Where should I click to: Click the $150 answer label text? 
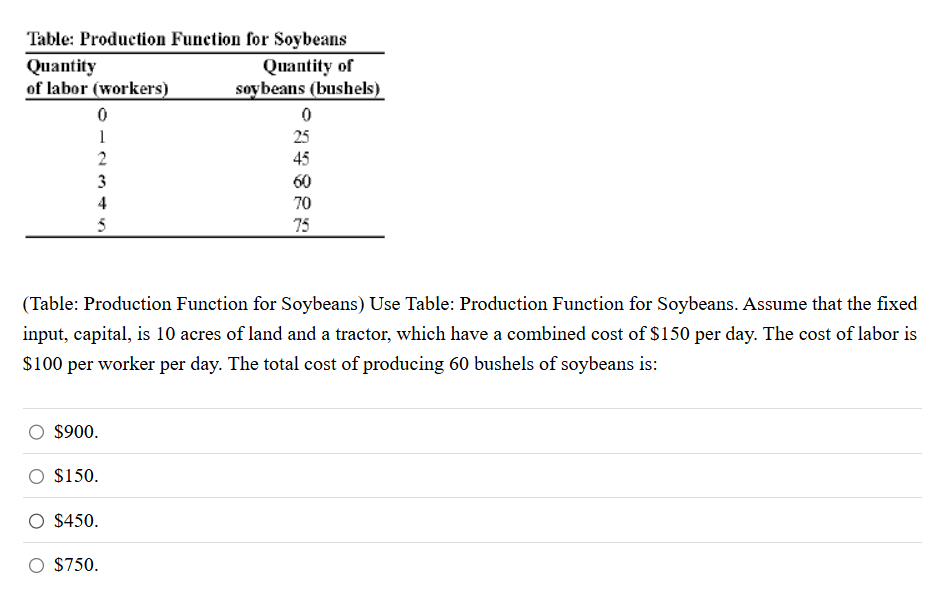pyautogui.click(x=75, y=476)
